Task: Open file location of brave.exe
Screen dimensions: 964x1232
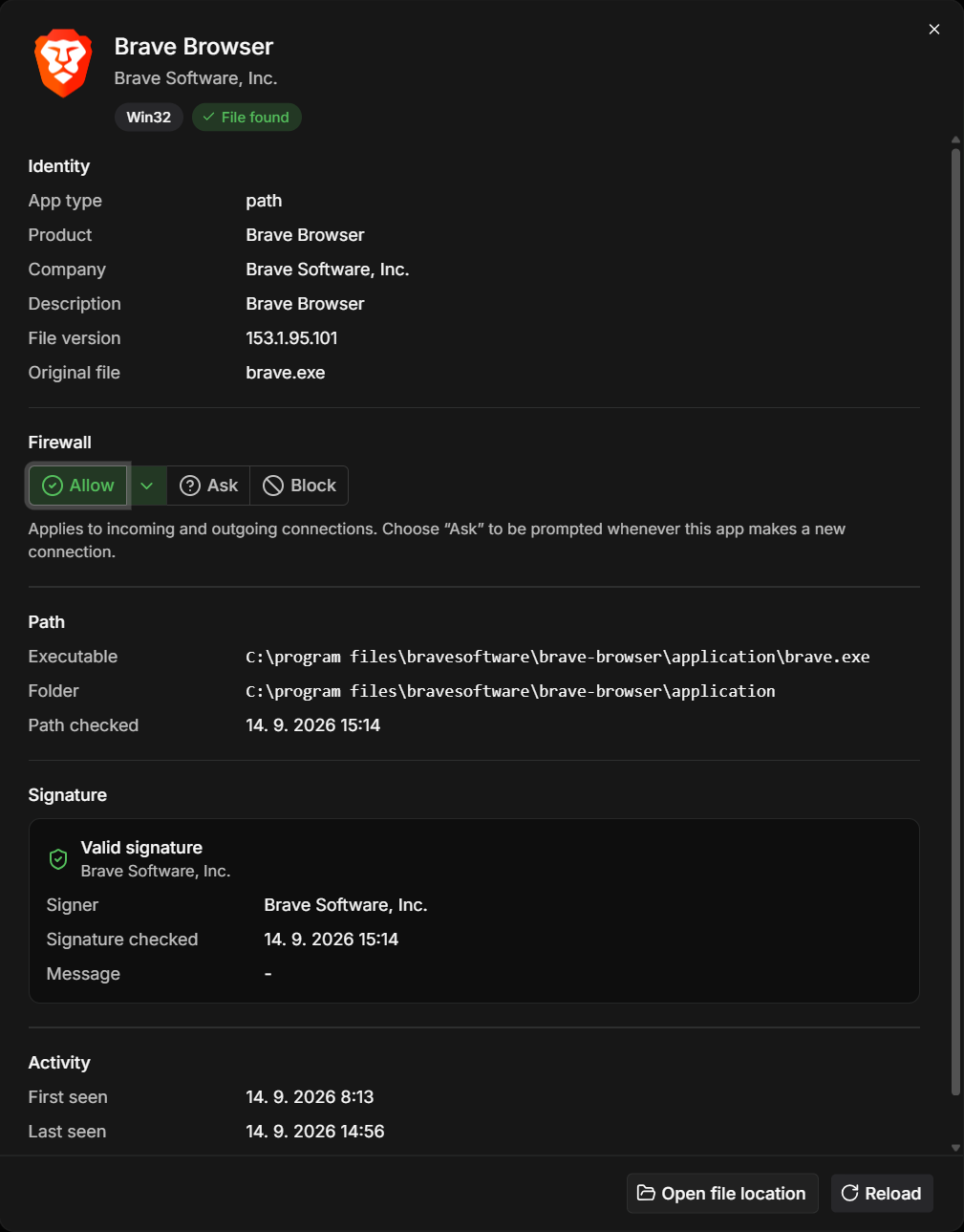Action: [x=722, y=1193]
